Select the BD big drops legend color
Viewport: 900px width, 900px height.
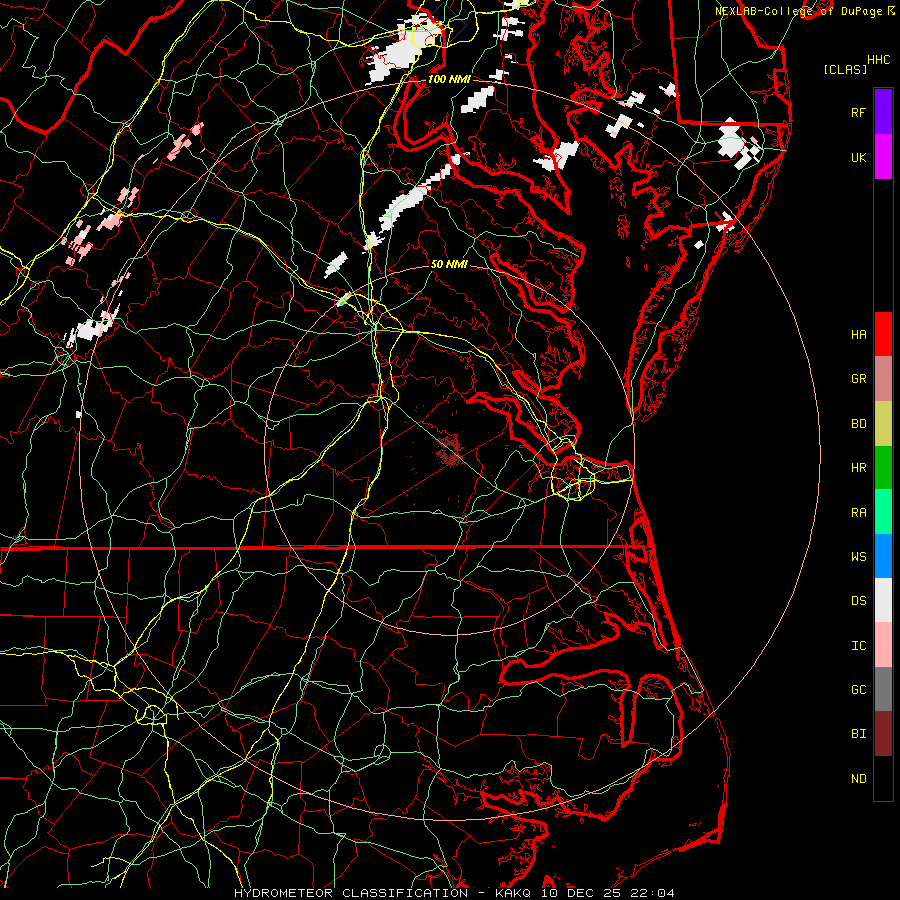pyautogui.click(x=883, y=424)
